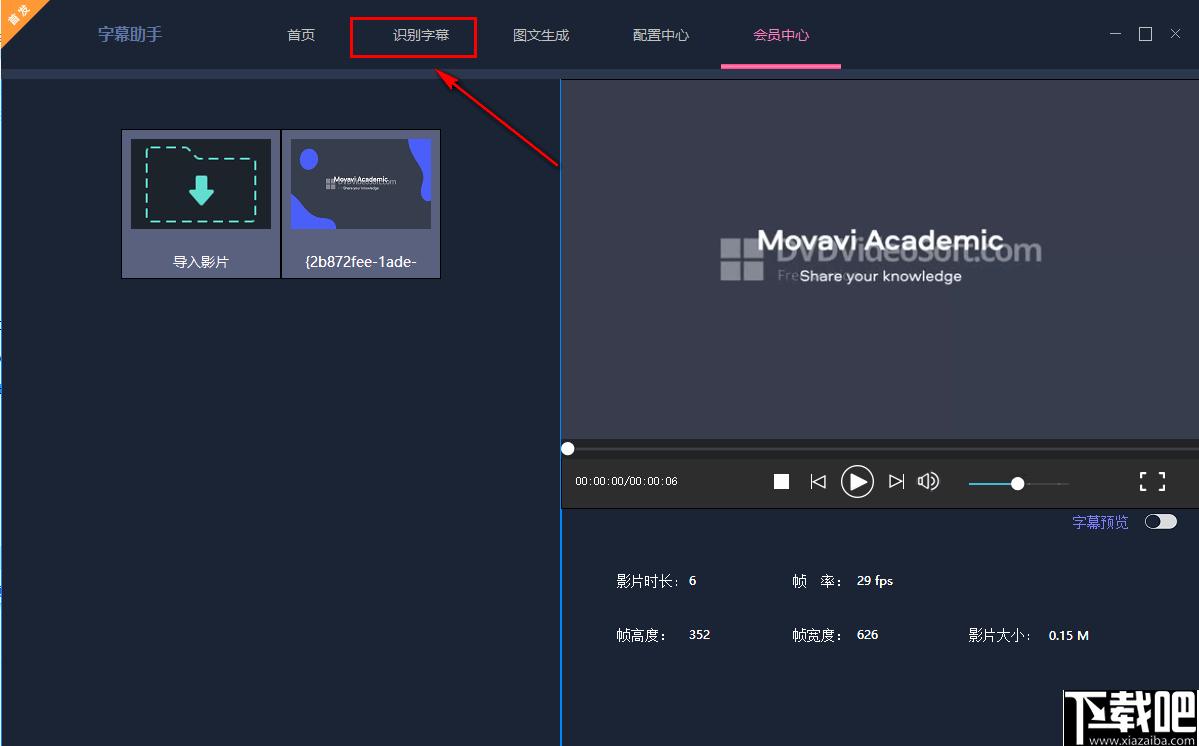Select the {2b872fee-1ade- video thumbnail
The height and width of the screenshot is (746, 1199).
(361, 204)
